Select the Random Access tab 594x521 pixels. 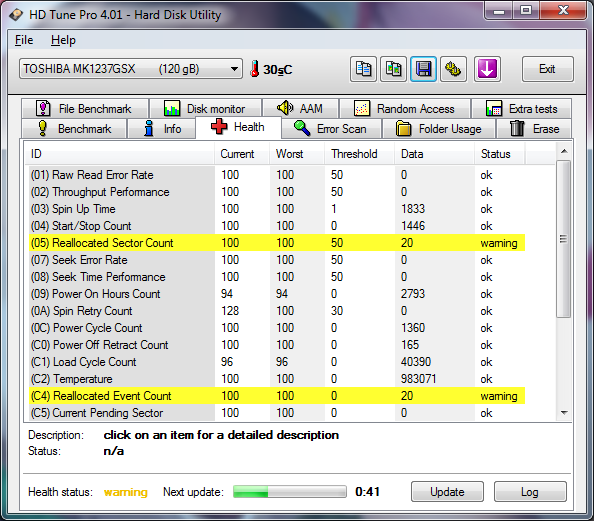coord(405,109)
